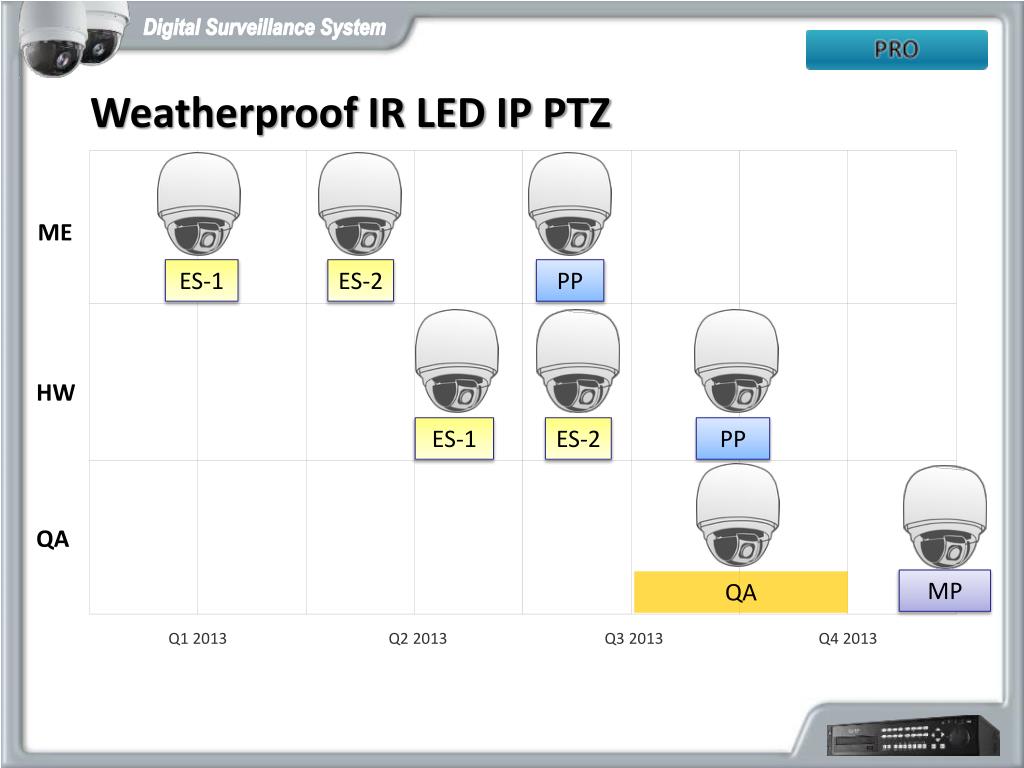Click the PRO button at top right

[x=897, y=50]
